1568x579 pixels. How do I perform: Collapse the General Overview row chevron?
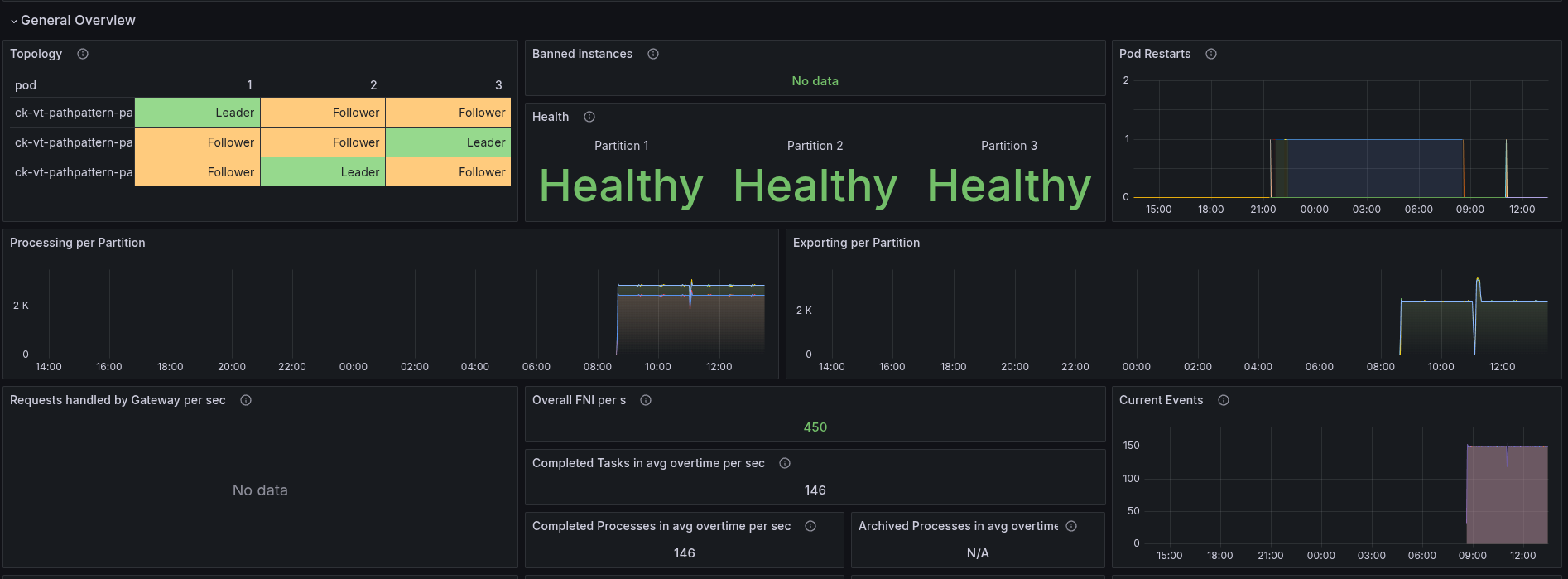13,21
